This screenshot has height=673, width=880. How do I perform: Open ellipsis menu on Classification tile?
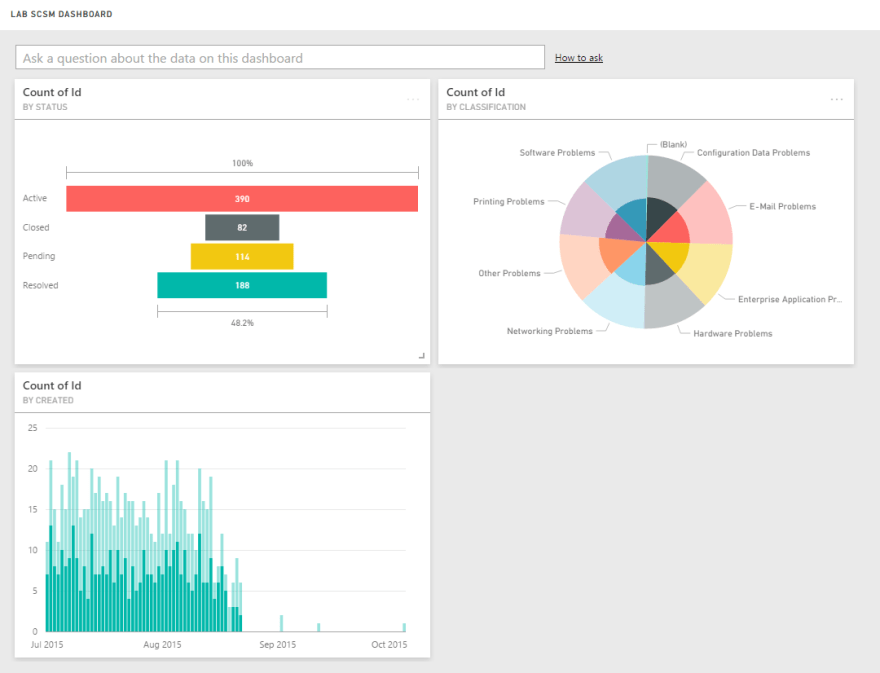[x=837, y=99]
